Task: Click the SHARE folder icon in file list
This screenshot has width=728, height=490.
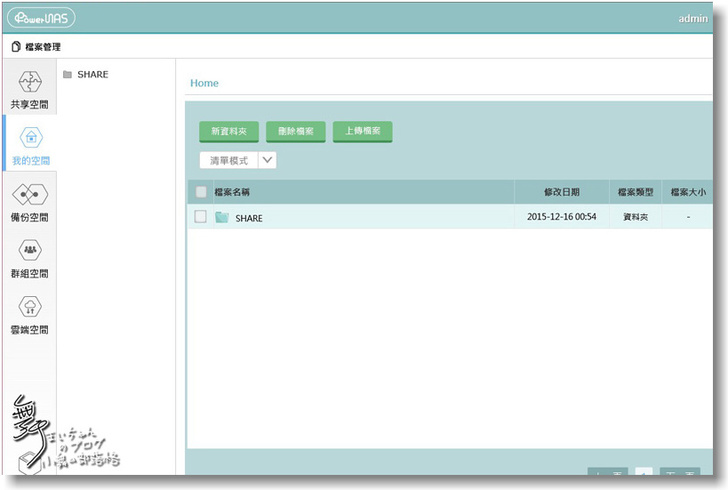Action: pyautogui.click(x=222, y=217)
